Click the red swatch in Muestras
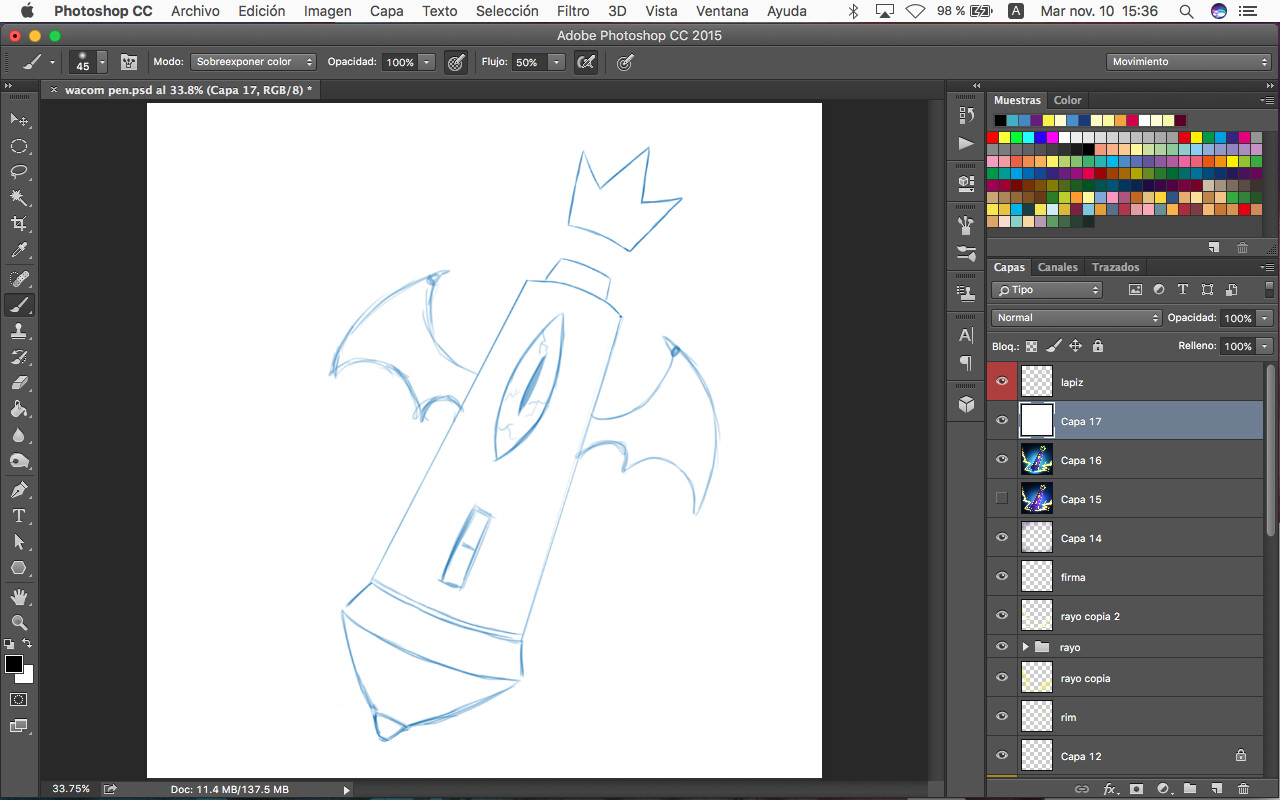The image size is (1280, 800). point(993,137)
